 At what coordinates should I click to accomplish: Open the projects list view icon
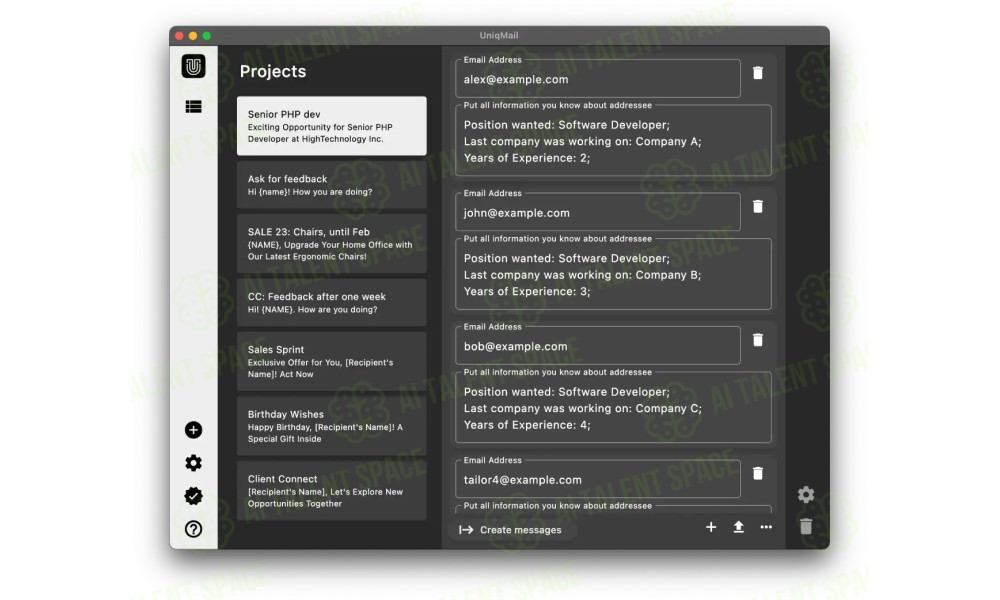coord(193,106)
